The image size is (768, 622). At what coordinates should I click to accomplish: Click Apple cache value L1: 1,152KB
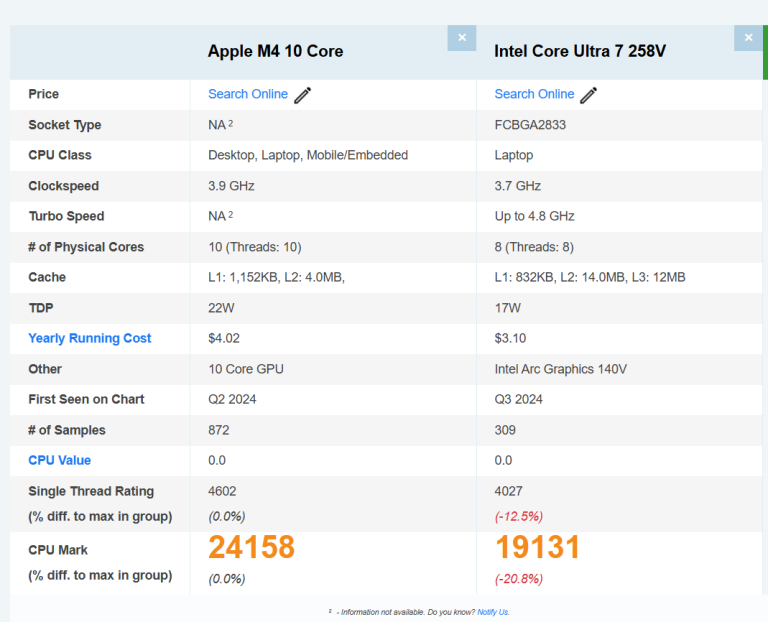click(x=276, y=277)
